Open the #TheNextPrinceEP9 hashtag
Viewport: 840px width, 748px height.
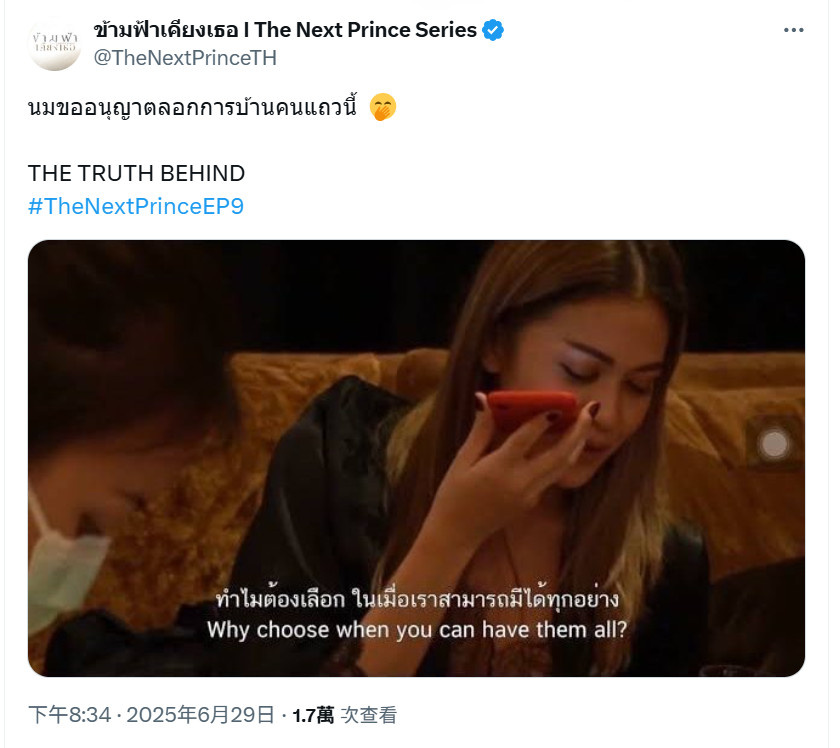click(x=136, y=206)
